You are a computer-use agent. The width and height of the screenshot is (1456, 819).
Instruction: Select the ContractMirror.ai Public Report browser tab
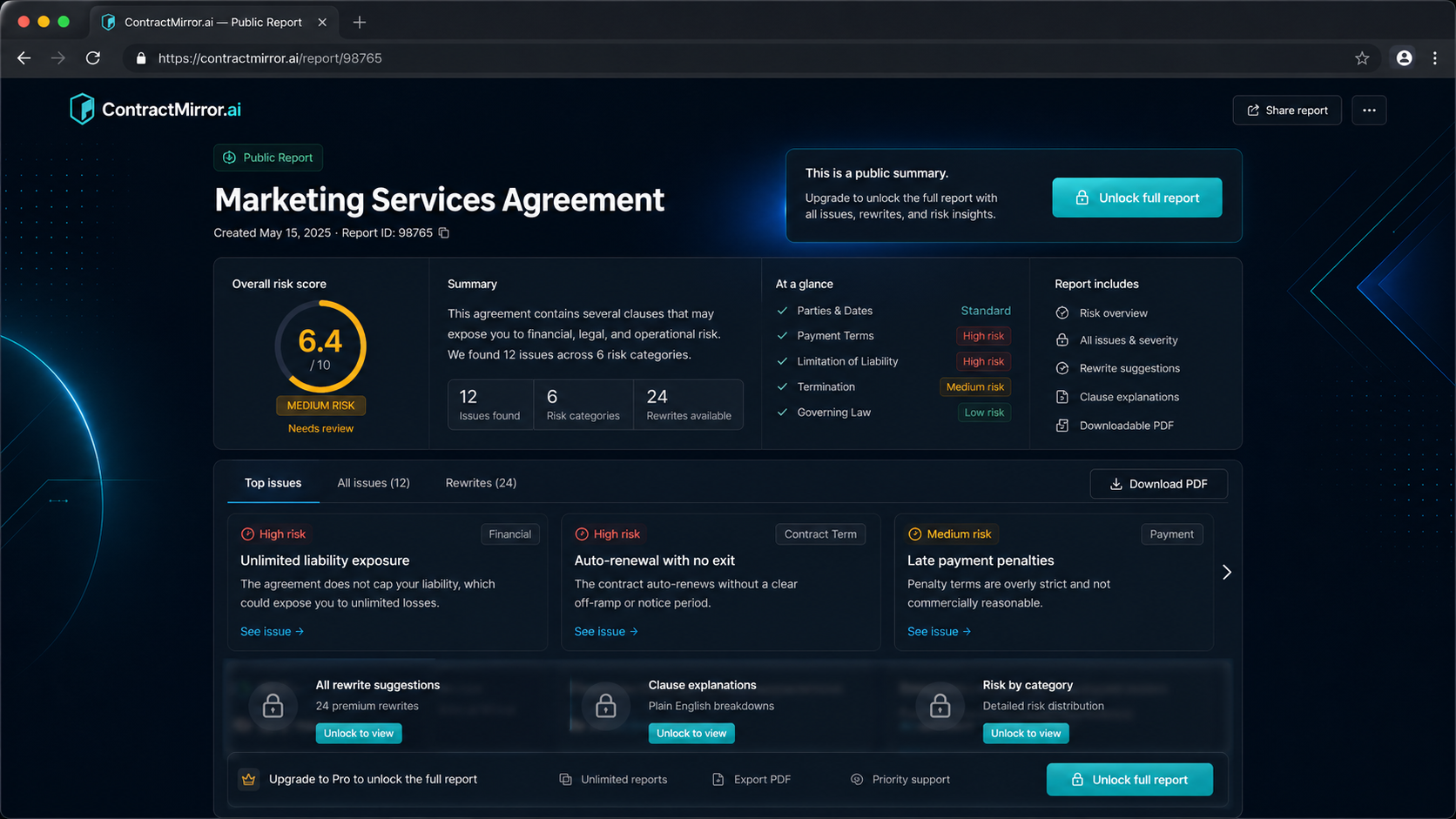point(213,23)
